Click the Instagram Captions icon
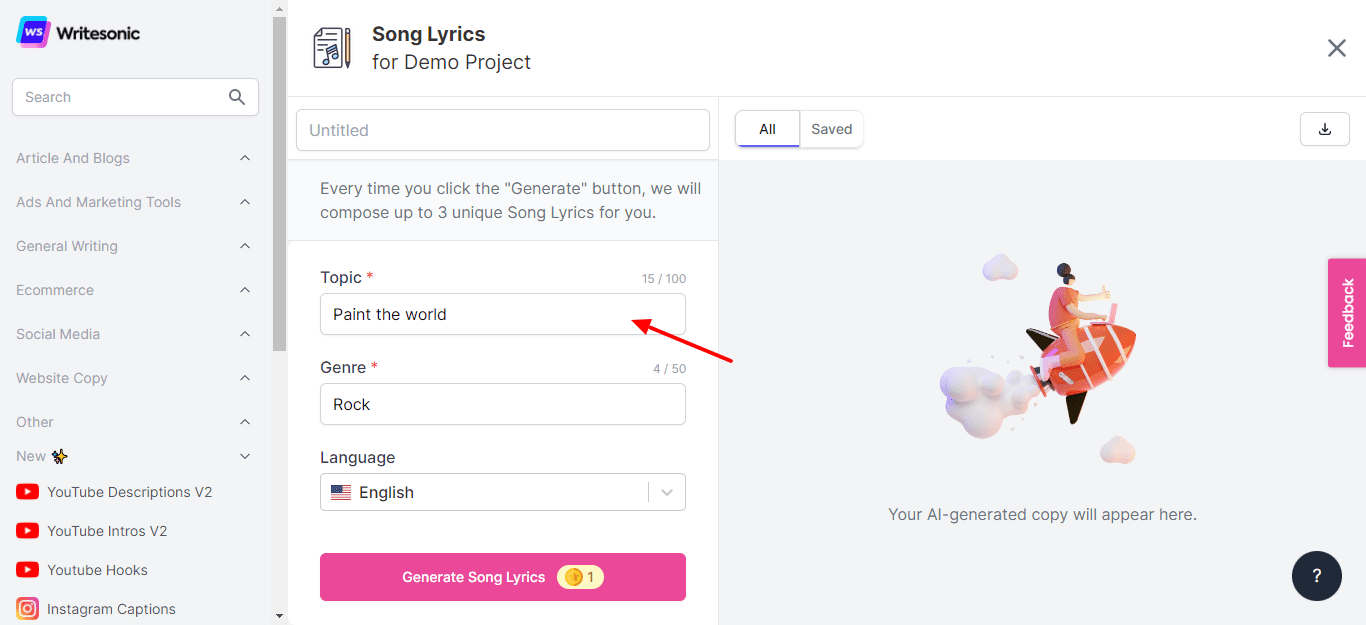 (28, 609)
